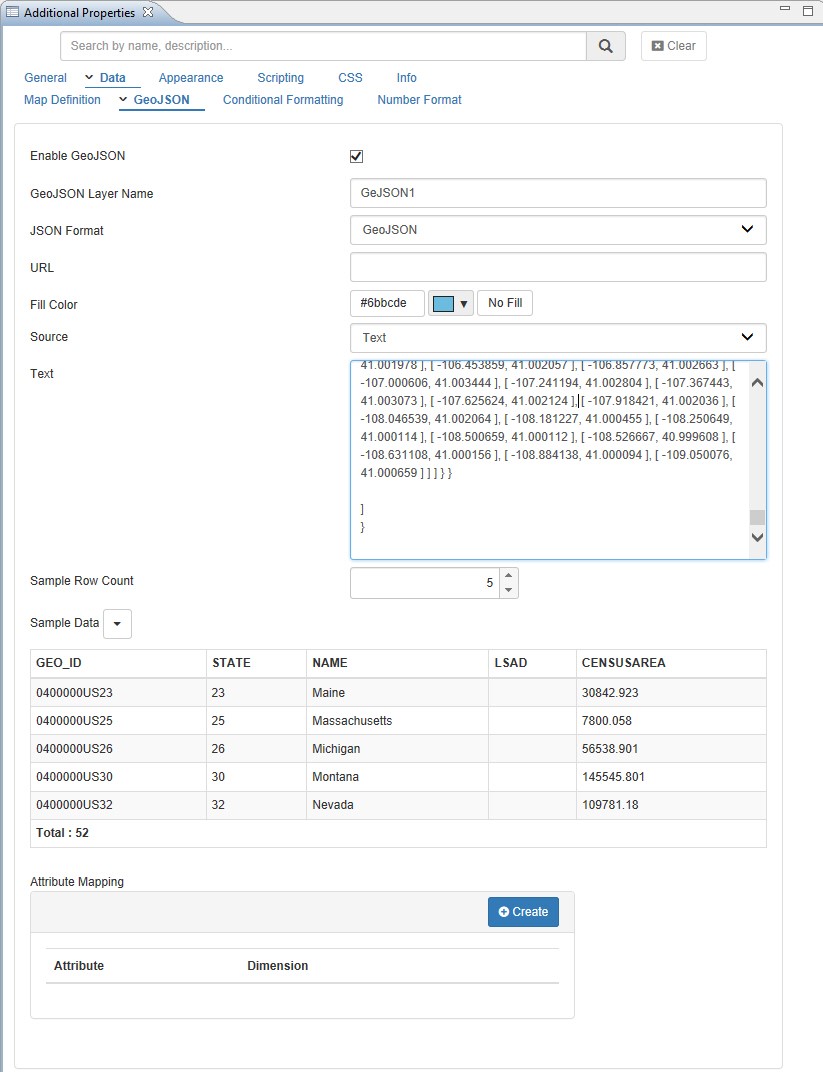Viewport: 823px width, 1072px height.
Task: Open the Conditional Formatting sub-tab
Action: pos(283,100)
